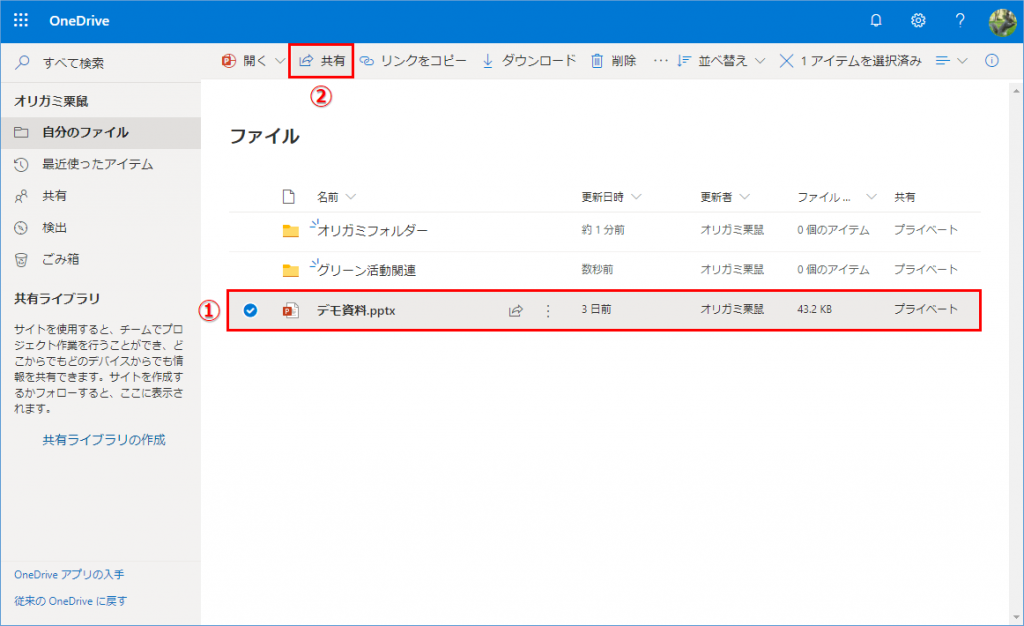Open the 更新者 column dropdown
The width and height of the screenshot is (1024, 626).
(x=744, y=197)
